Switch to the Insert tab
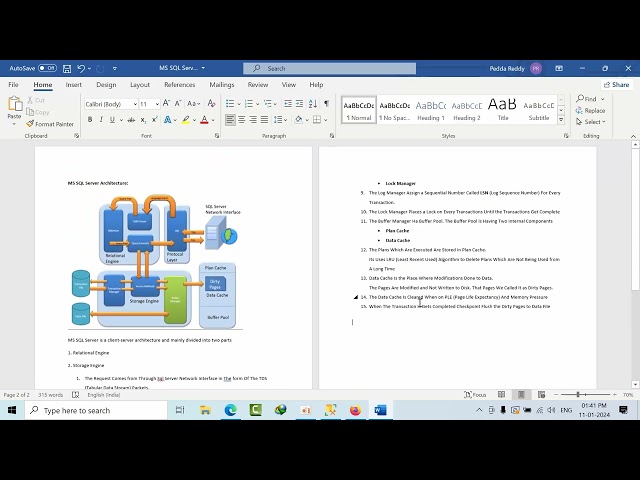 [x=73, y=84]
